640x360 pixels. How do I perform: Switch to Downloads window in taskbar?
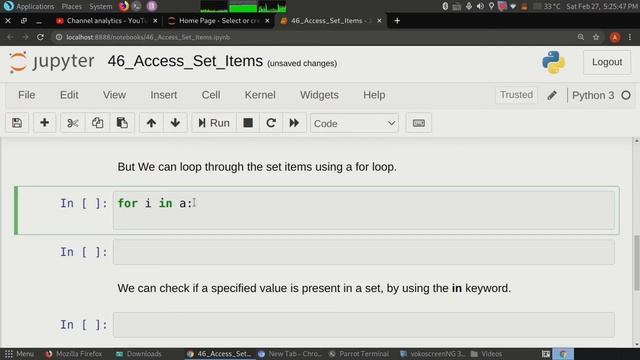tap(139, 354)
